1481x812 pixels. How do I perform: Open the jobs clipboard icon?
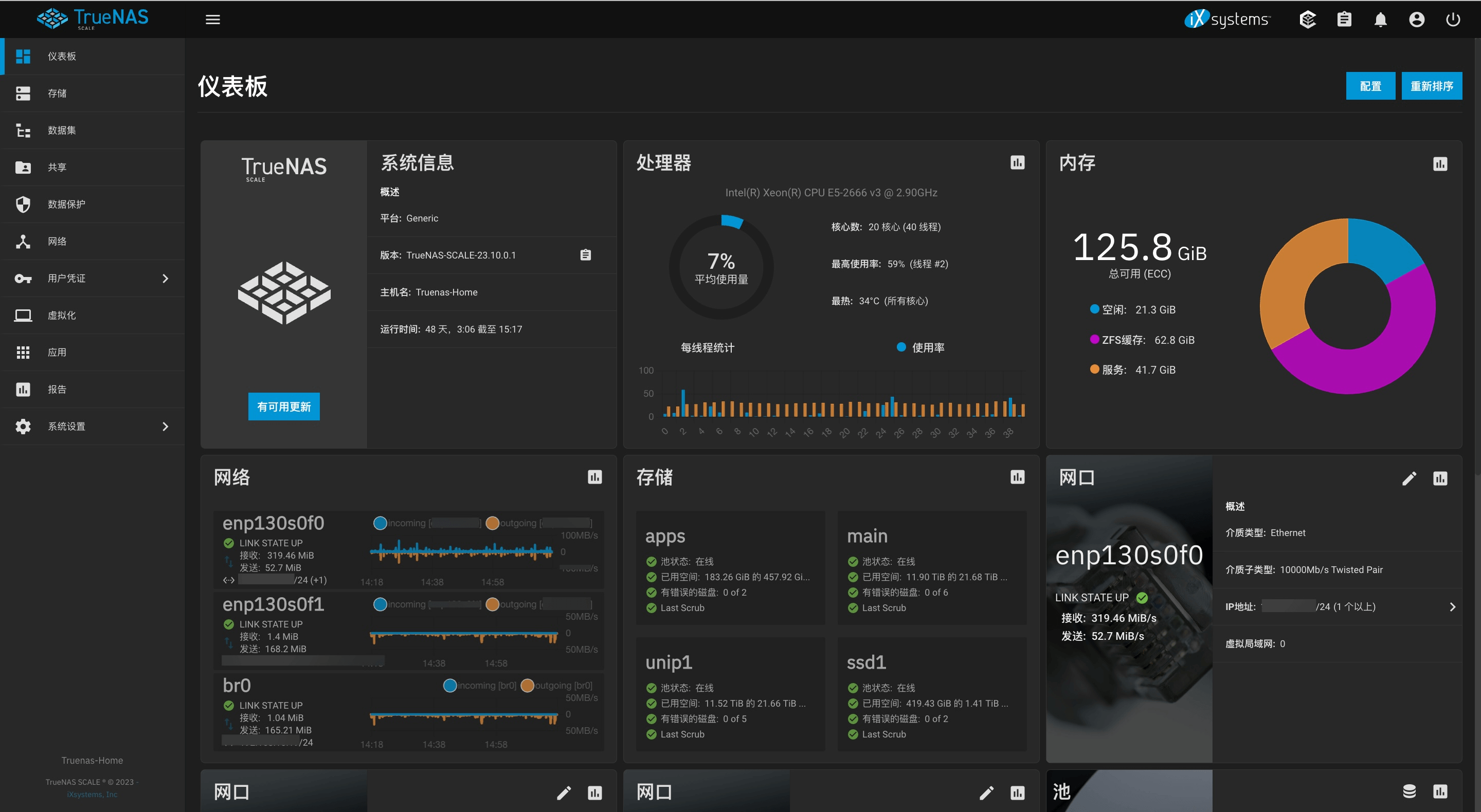pos(1344,20)
